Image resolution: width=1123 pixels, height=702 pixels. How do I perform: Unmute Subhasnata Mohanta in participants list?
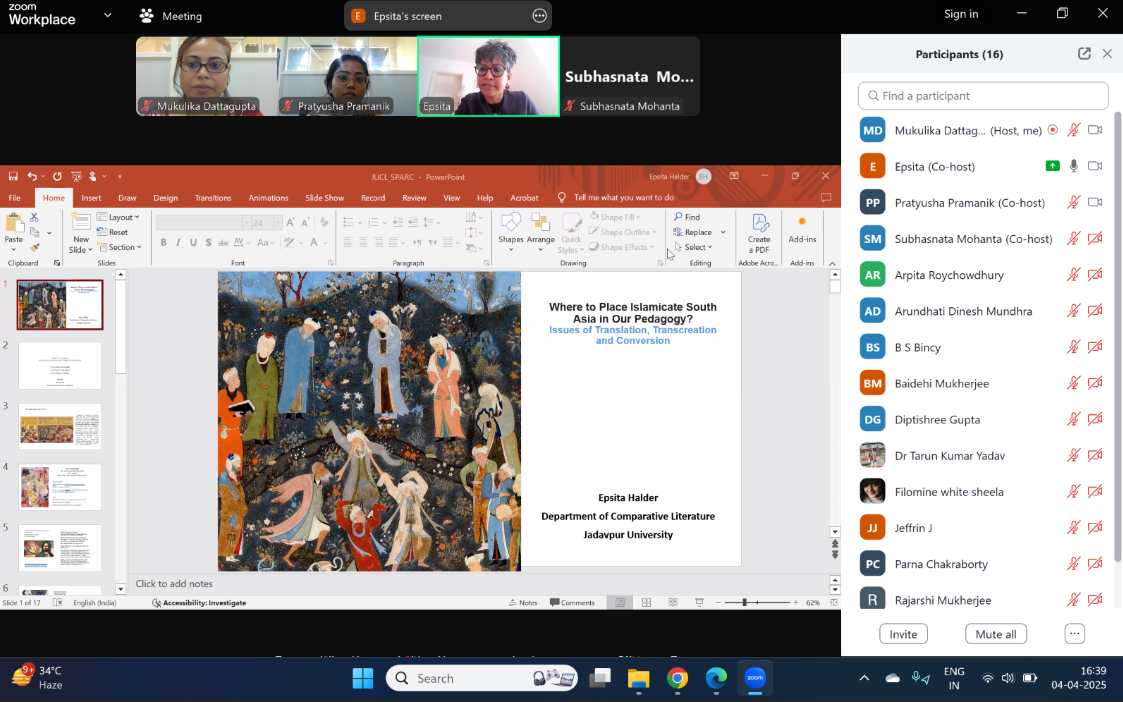[x=1074, y=239]
